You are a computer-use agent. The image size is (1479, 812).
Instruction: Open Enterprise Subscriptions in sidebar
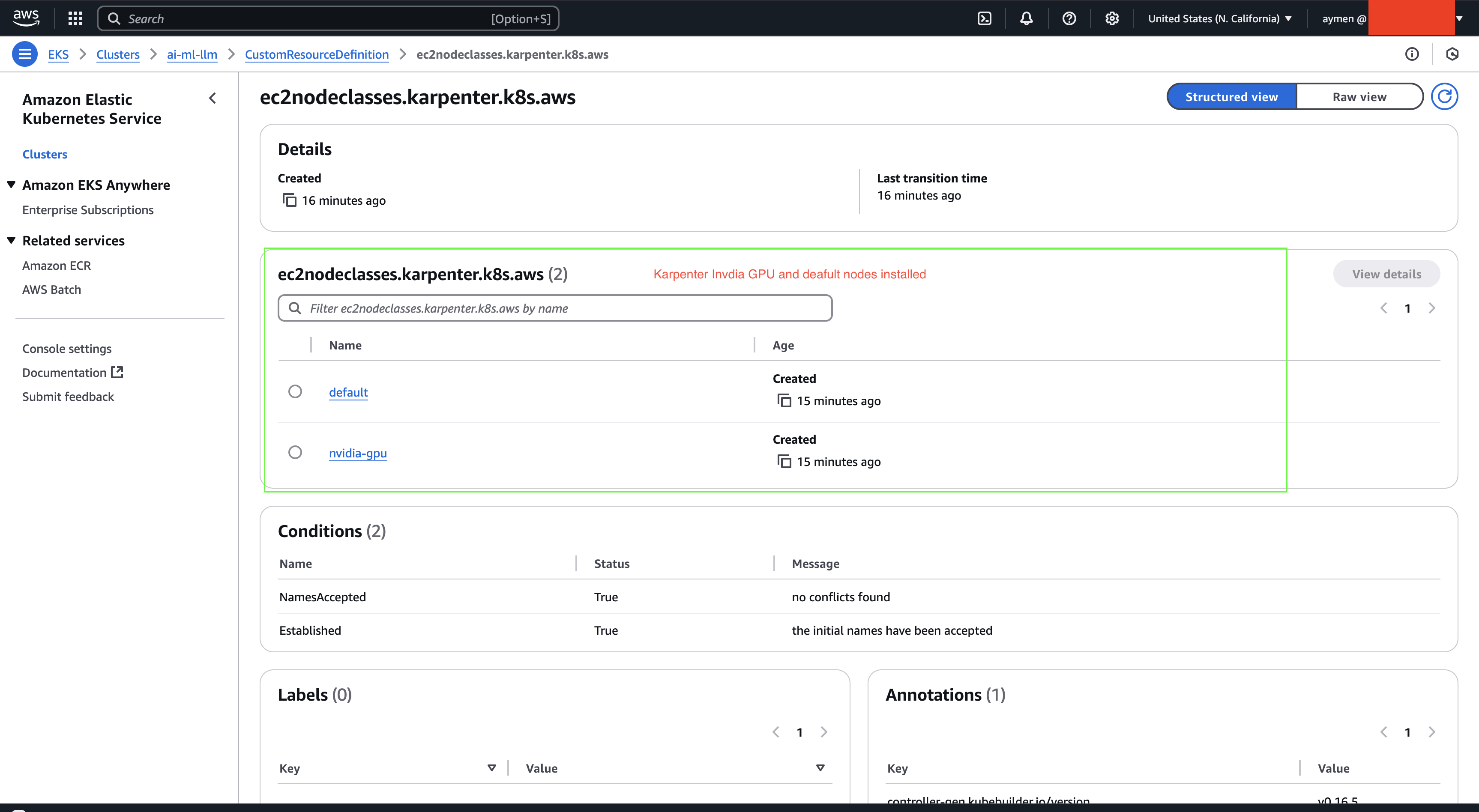pyautogui.click(x=88, y=209)
